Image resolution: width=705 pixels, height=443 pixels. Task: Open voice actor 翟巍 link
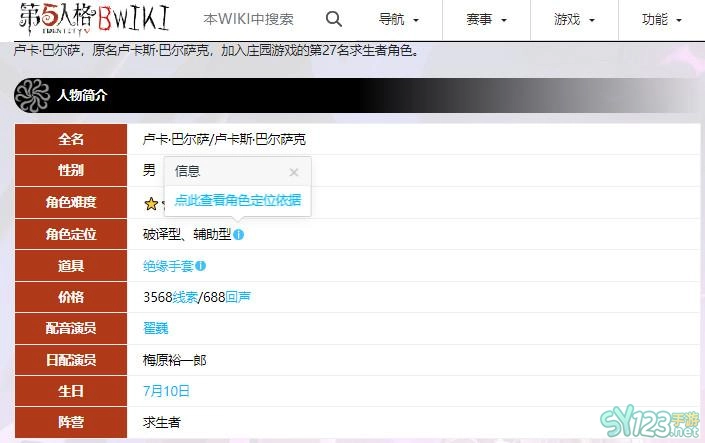(x=156, y=328)
